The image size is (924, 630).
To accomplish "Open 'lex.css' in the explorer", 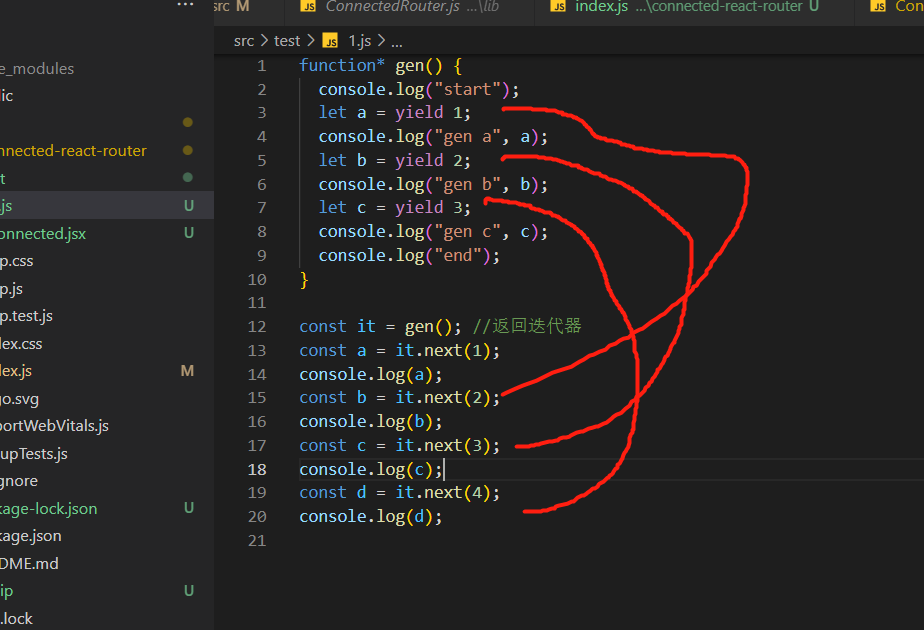I will coord(107,344).
